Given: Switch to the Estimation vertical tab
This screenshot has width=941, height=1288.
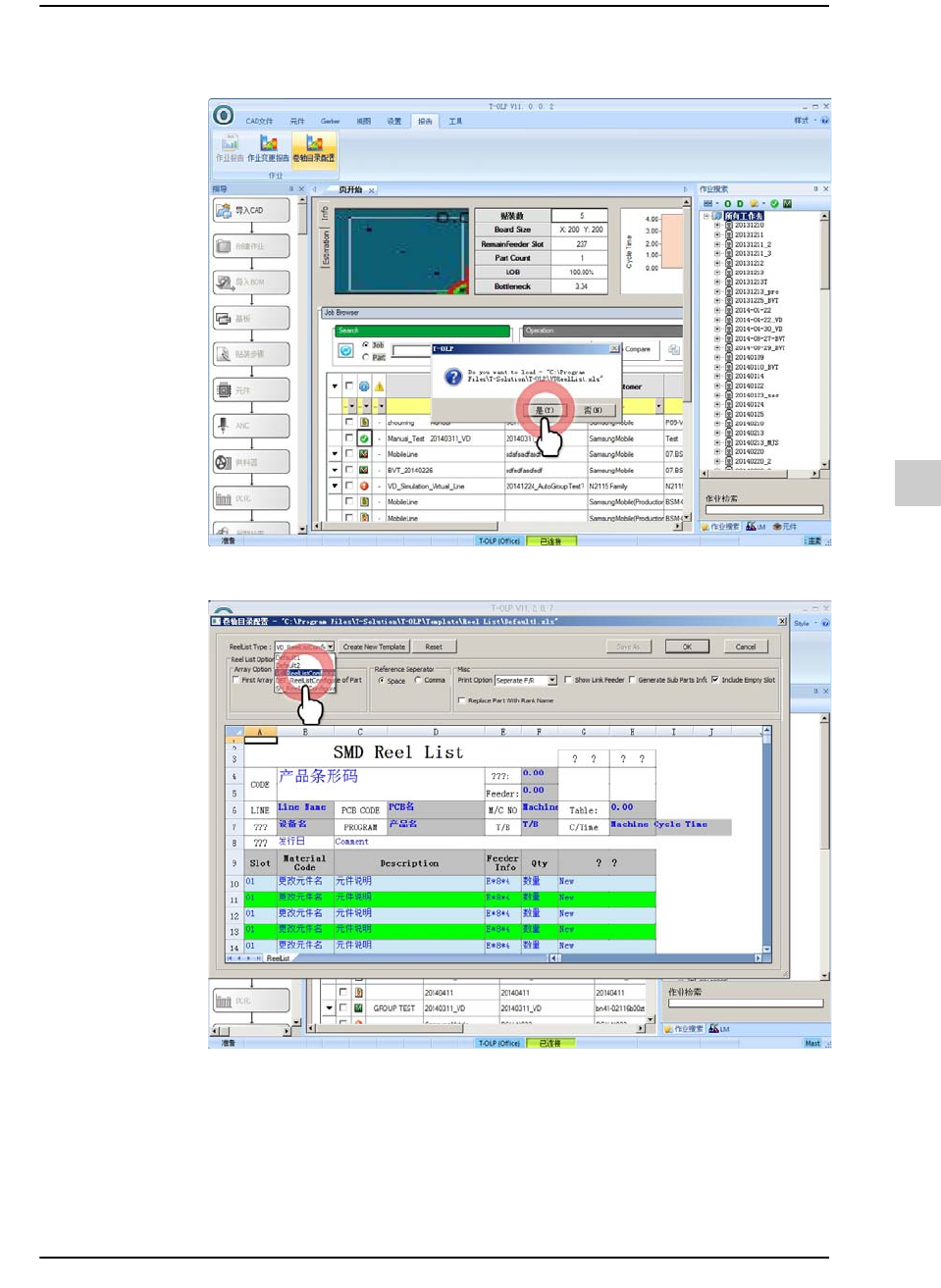Looking at the screenshot, I should tap(326, 248).
